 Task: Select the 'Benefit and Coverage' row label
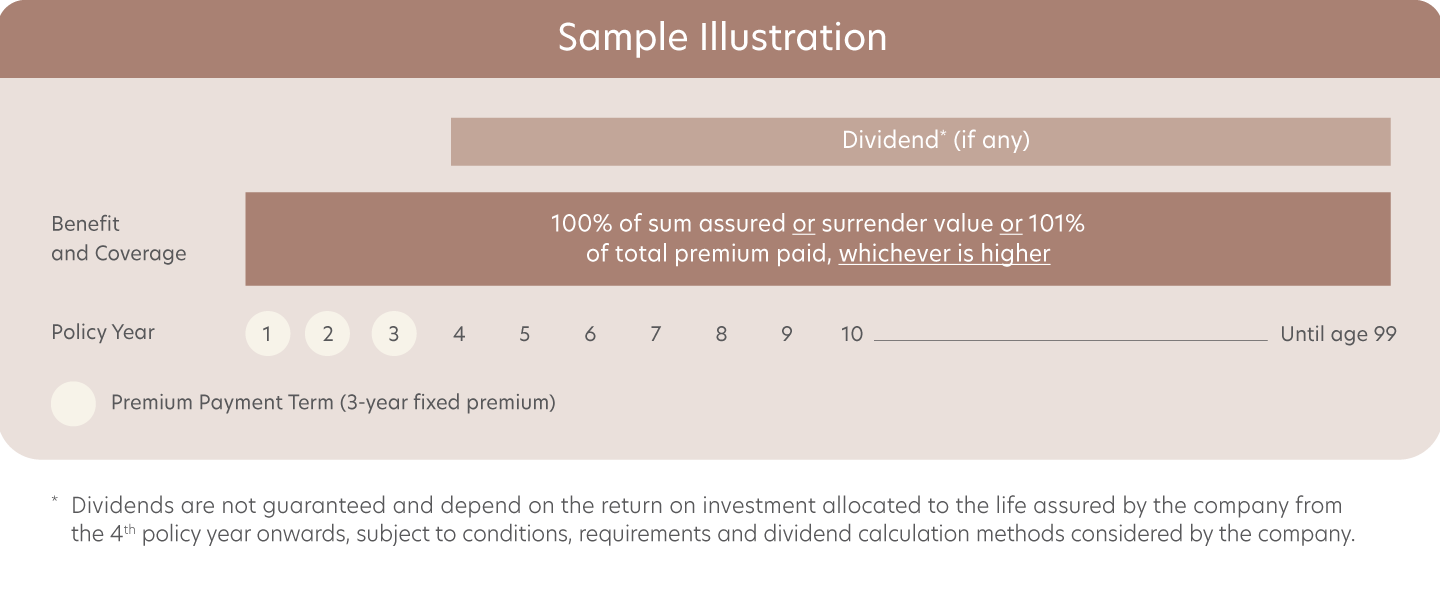point(118,239)
